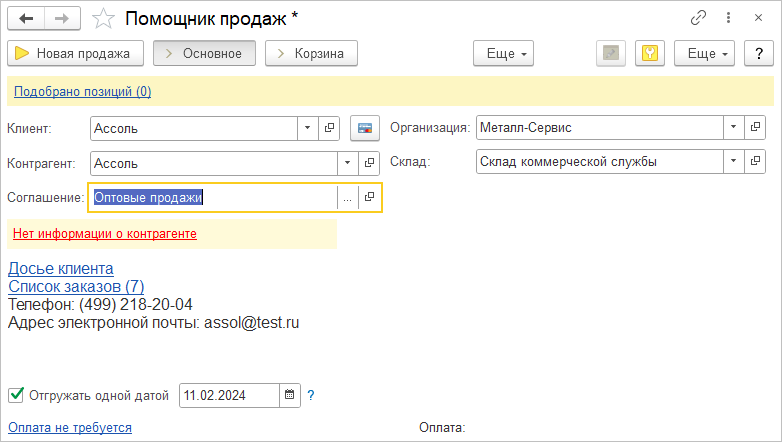The height and width of the screenshot is (442, 782).
Task: Copy link to this form icon
Action: (x=698, y=19)
